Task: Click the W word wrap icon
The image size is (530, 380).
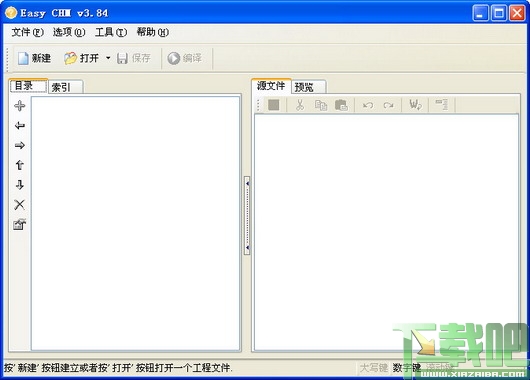Action: (415, 105)
